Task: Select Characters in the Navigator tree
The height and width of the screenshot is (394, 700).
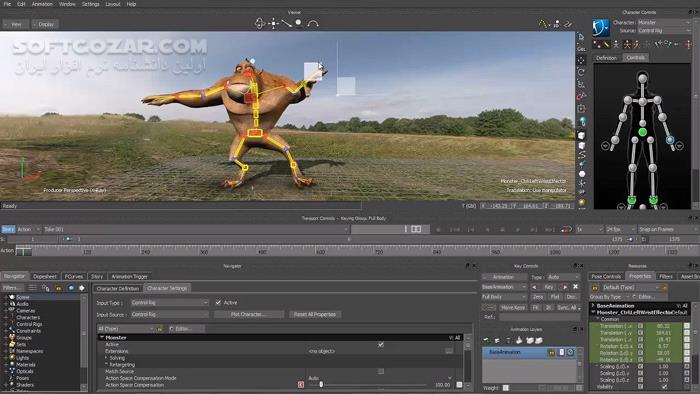Action: point(28,317)
